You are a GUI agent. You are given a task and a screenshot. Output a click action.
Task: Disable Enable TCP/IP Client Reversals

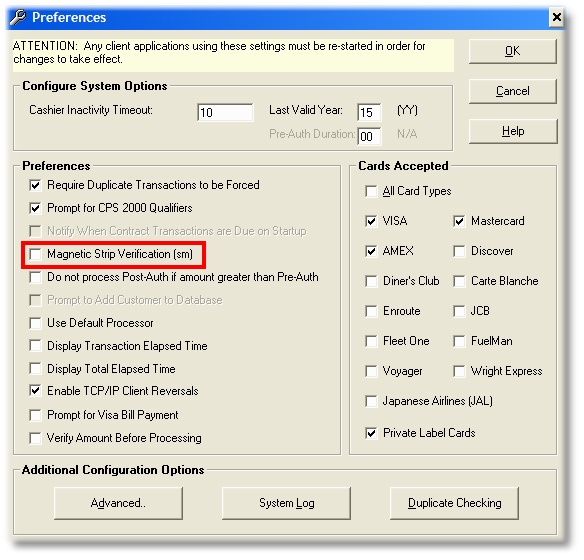click(35, 391)
